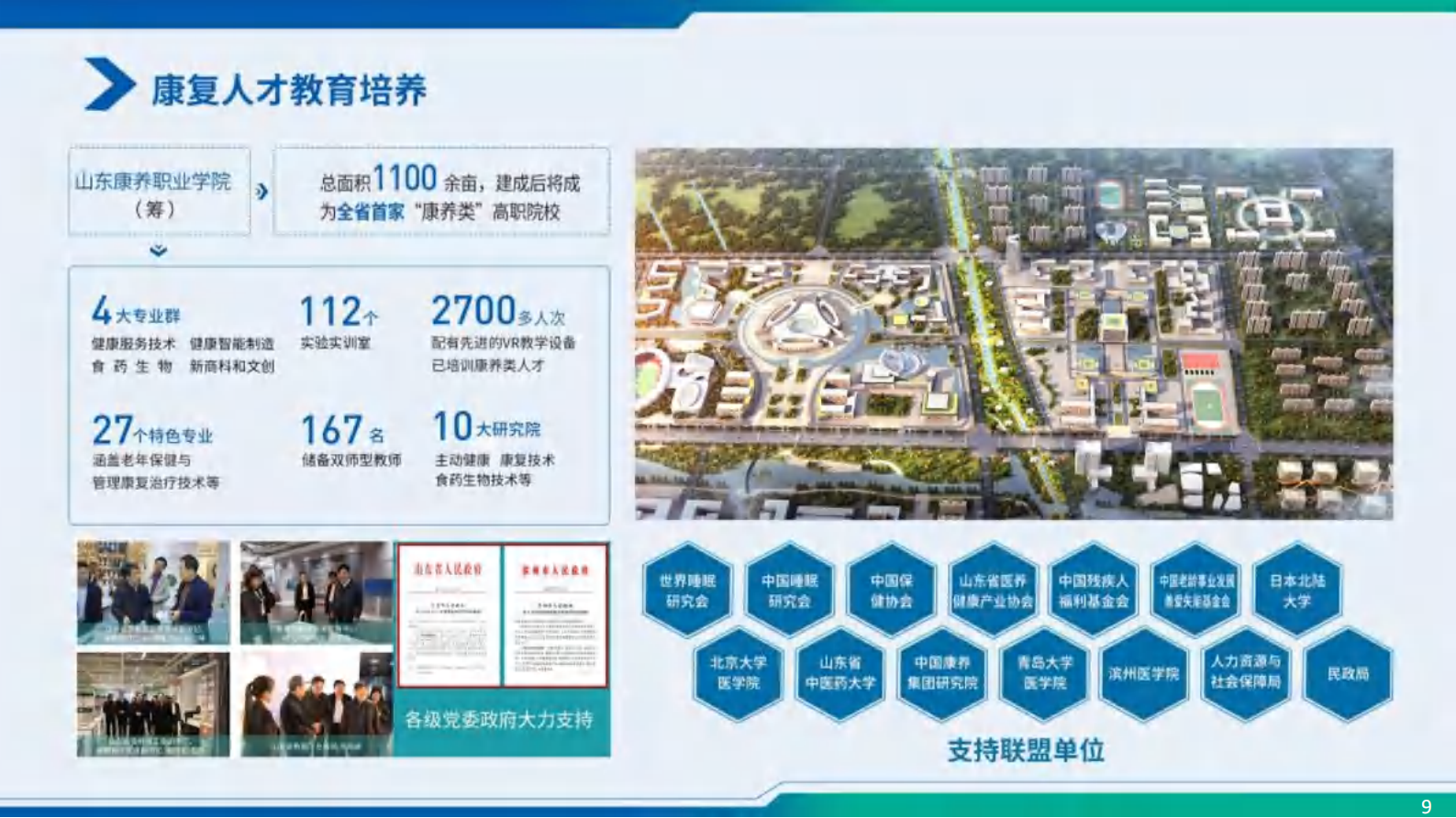Viewport: 1456px width, 818px height.
Task: Click the 山东省中医药大学 hexagon
Action: coord(840,673)
